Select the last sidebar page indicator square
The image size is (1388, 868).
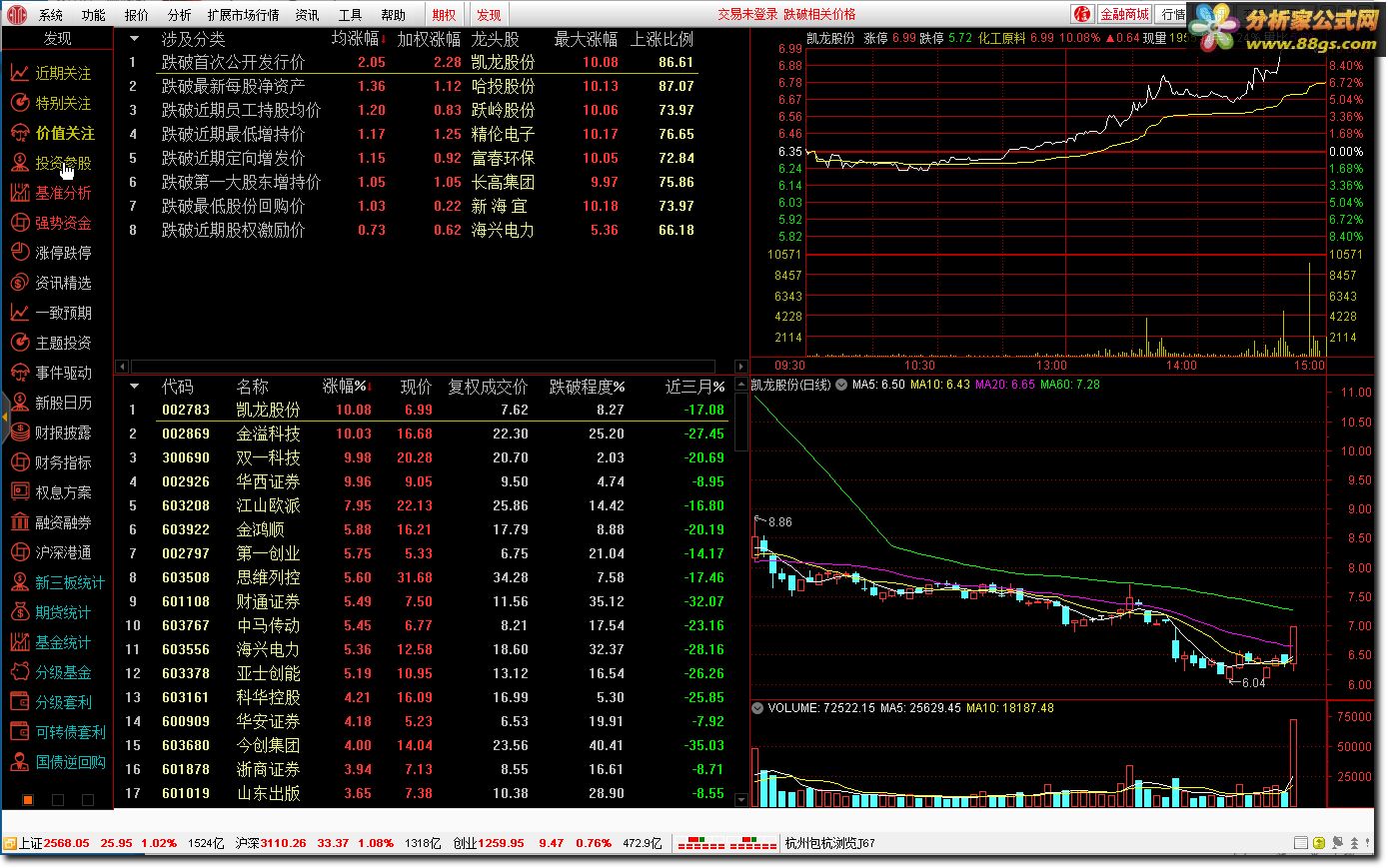click(88, 799)
